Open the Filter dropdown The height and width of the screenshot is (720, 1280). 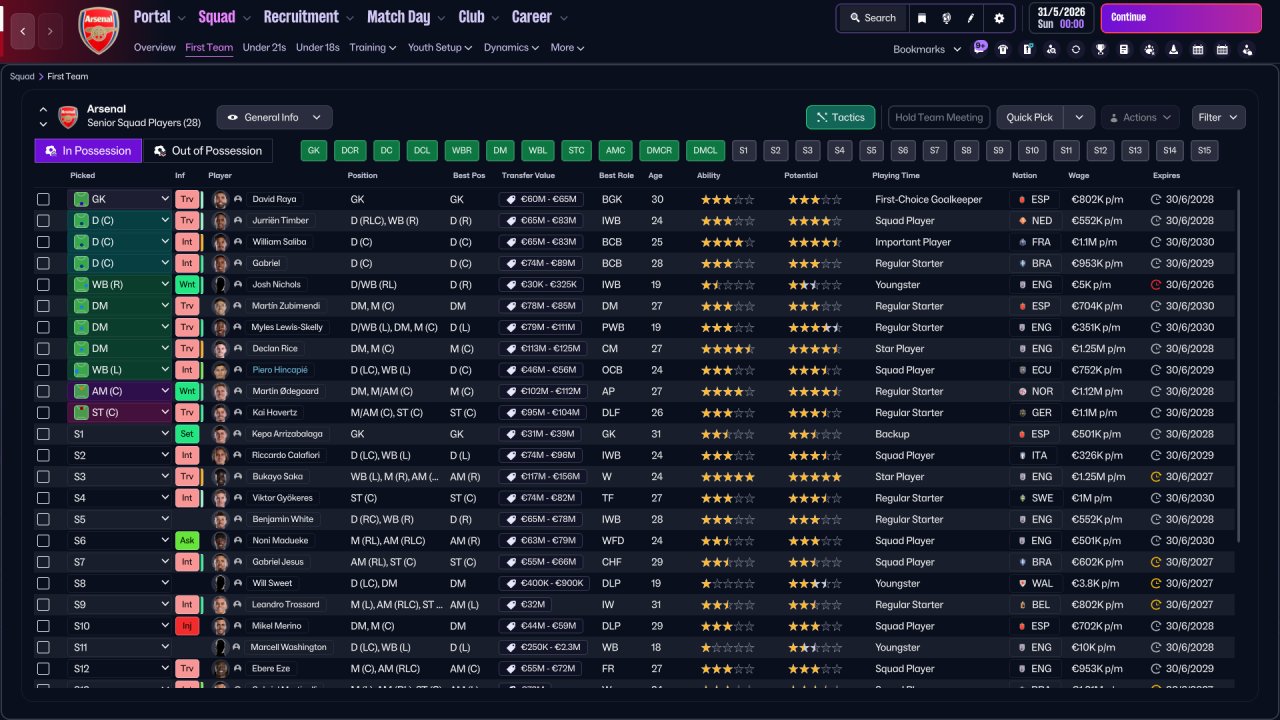coord(1219,117)
